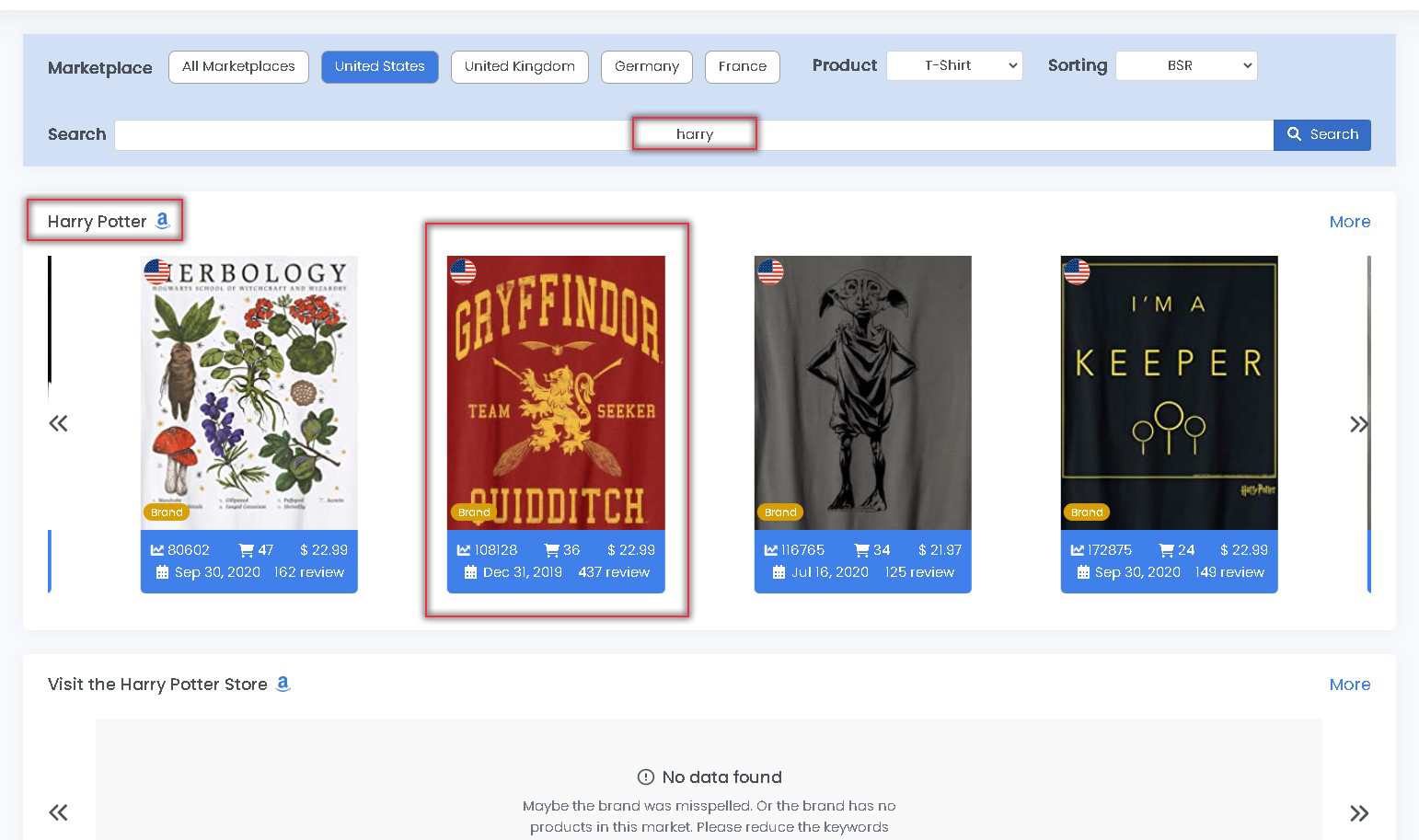Image resolution: width=1419 pixels, height=840 pixels.
Task: Open the Sorting BSR dropdown
Action: (x=1186, y=65)
